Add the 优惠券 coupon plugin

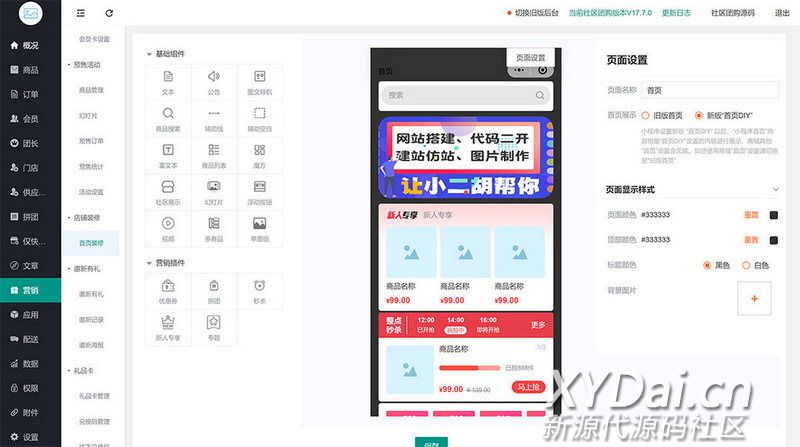click(x=168, y=292)
